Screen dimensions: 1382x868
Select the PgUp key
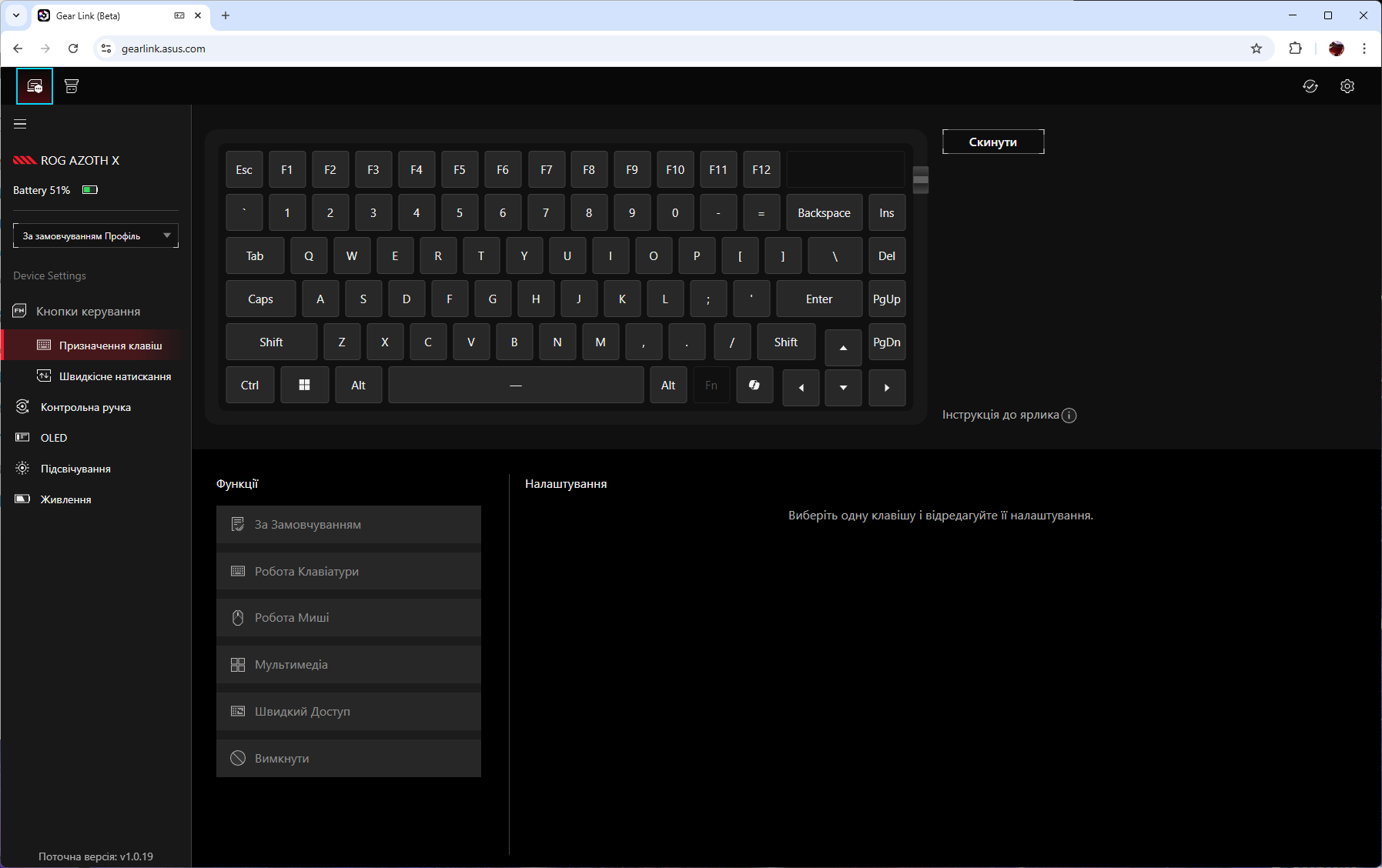[x=887, y=299]
